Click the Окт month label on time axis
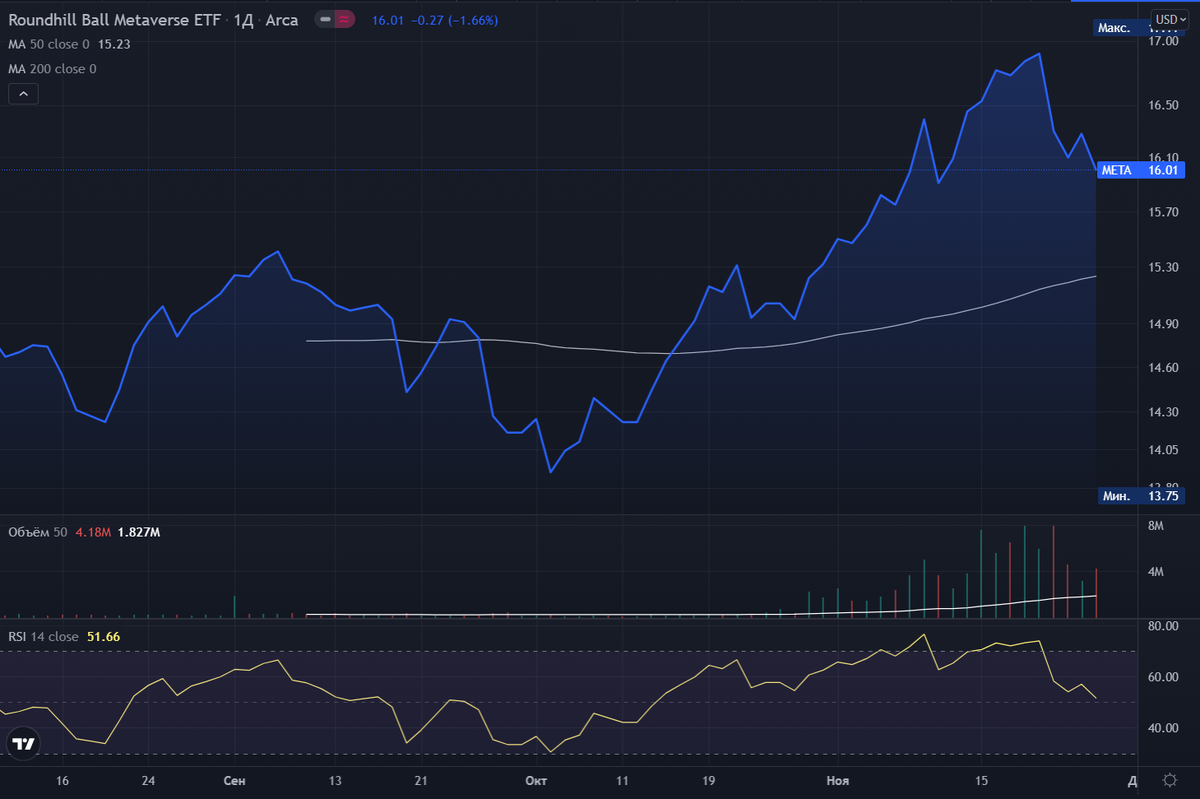Image resolution: width=1200 pixels, height=799 pixels. [x=536, y=780]
